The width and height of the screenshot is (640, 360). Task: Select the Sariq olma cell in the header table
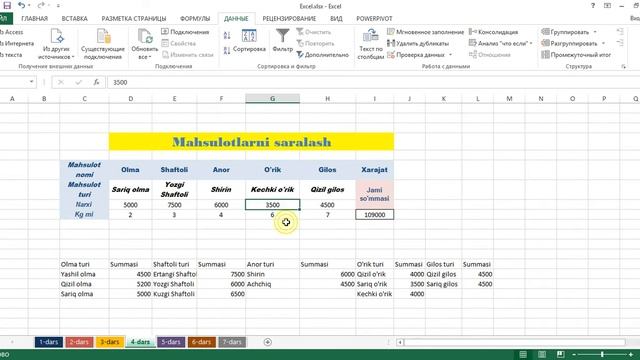131,190
